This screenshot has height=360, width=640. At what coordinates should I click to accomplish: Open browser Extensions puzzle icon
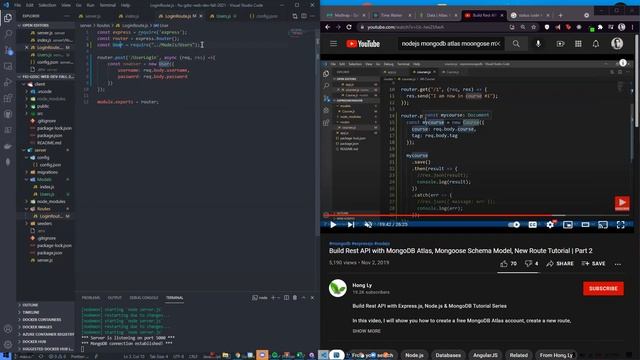(x=600, y=27)
